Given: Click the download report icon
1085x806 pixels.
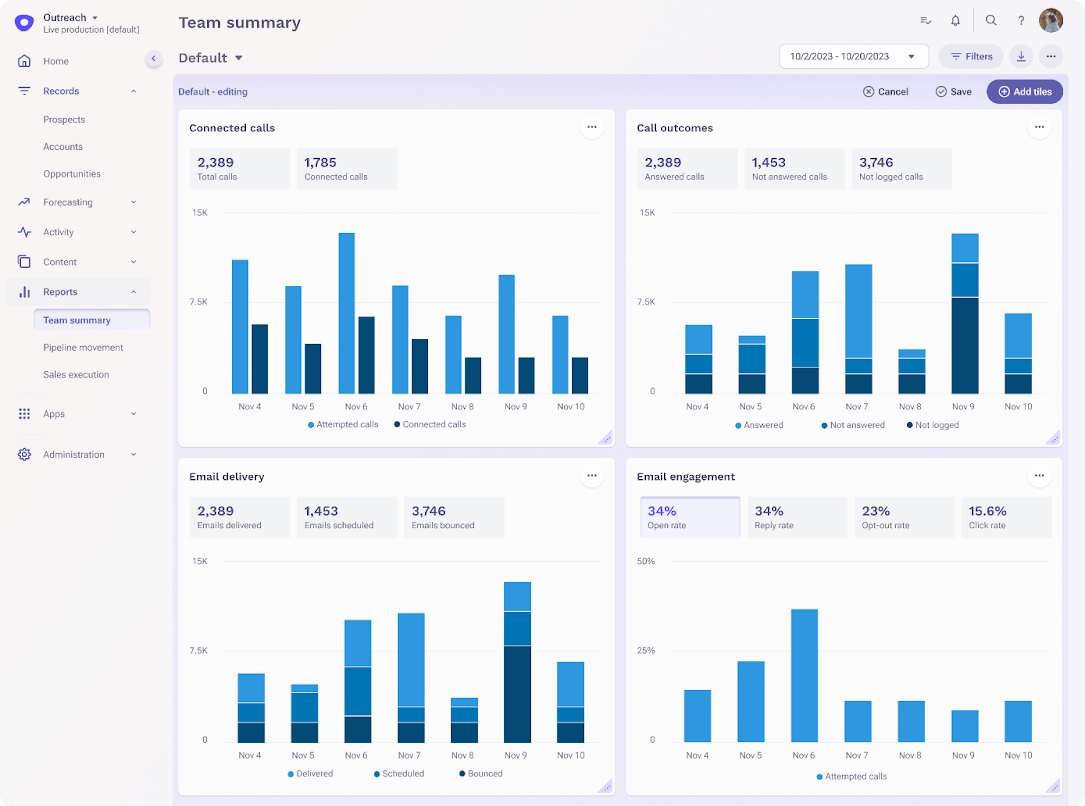Looking at the screenshot, I should pos(1020,56).
